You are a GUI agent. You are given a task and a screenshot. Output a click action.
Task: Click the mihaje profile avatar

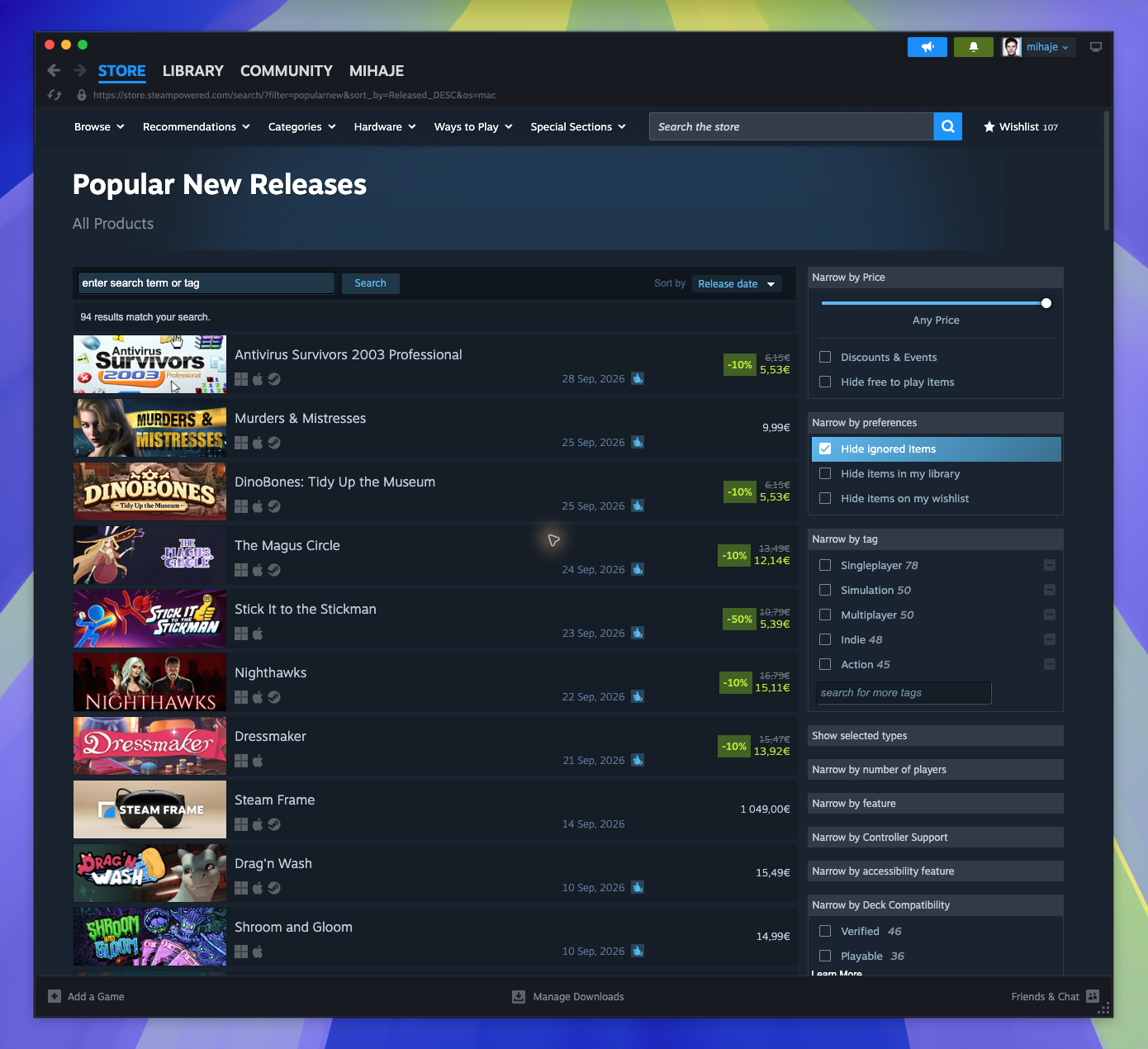[x=1012, y=47]
